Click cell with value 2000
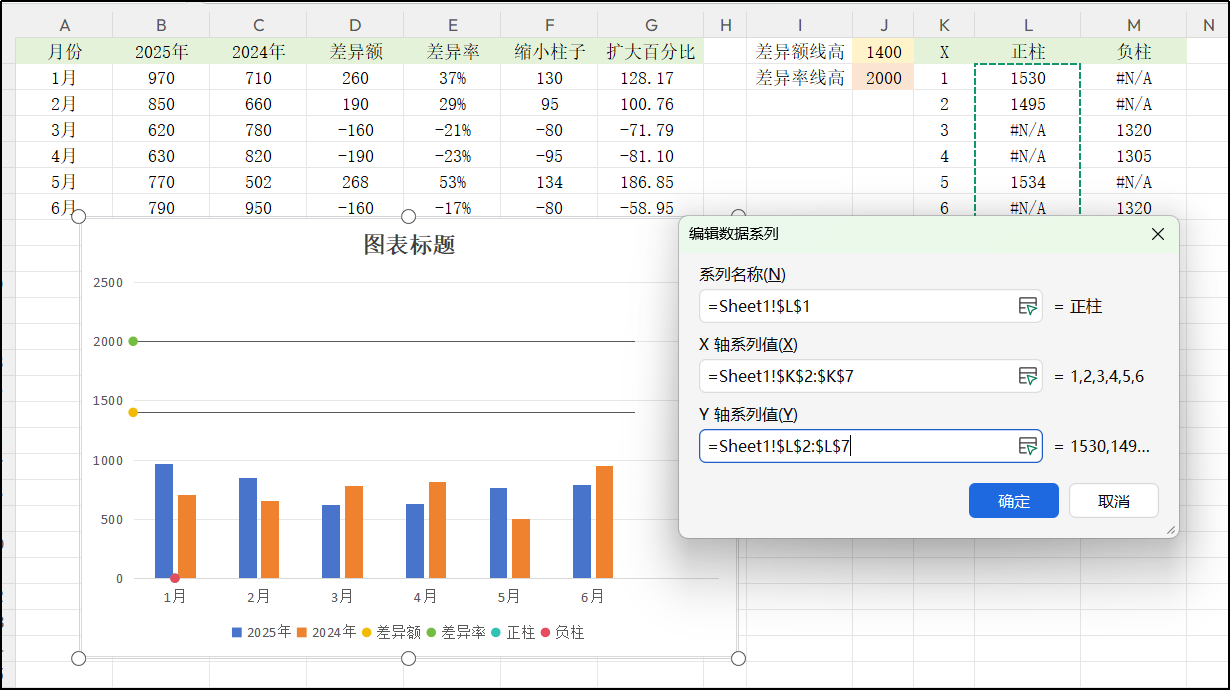The width and height of the screenshot is (1230, 691). pos(883,78)
